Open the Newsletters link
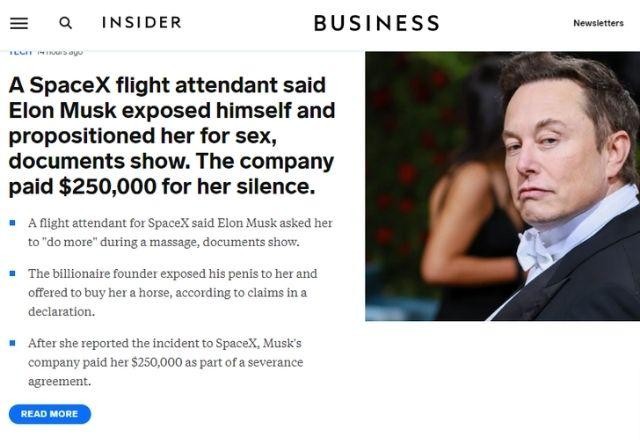The image size is (640, 440). click(597, 23)
